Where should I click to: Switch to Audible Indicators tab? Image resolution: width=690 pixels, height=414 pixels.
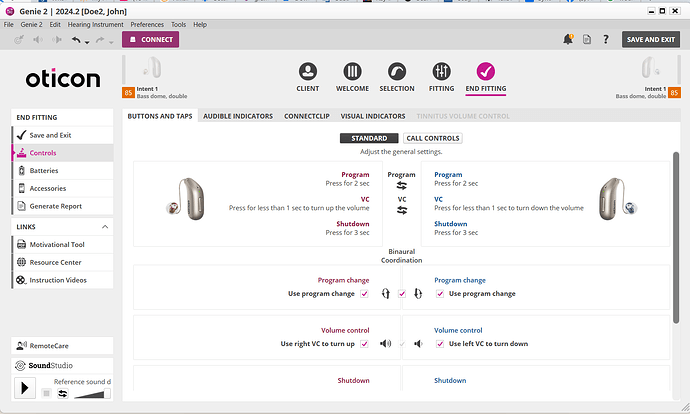coord(238,116)
